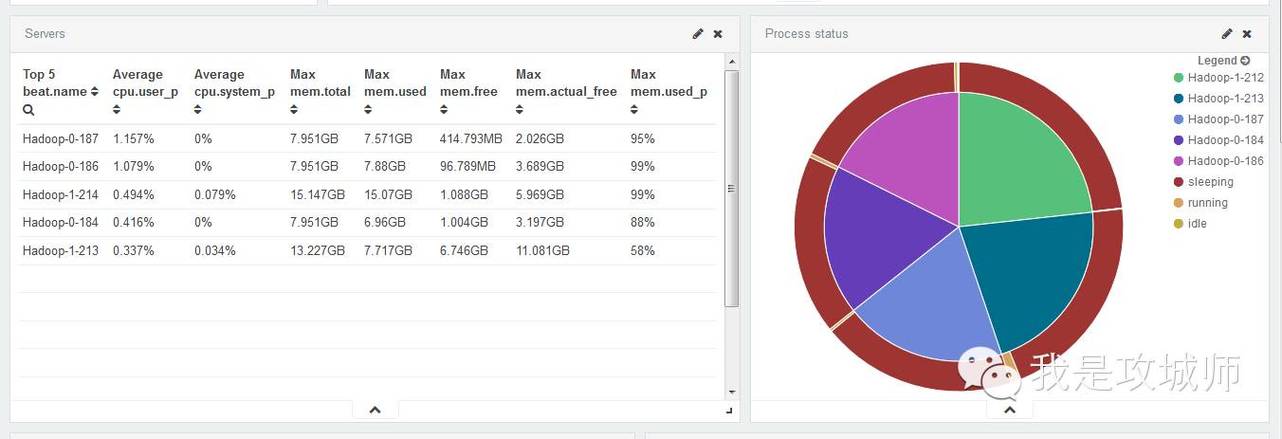Collapse Servers panel with bottom chevron
The image size is (1282, 439).
pyautogui.click(x=375, y=409)
